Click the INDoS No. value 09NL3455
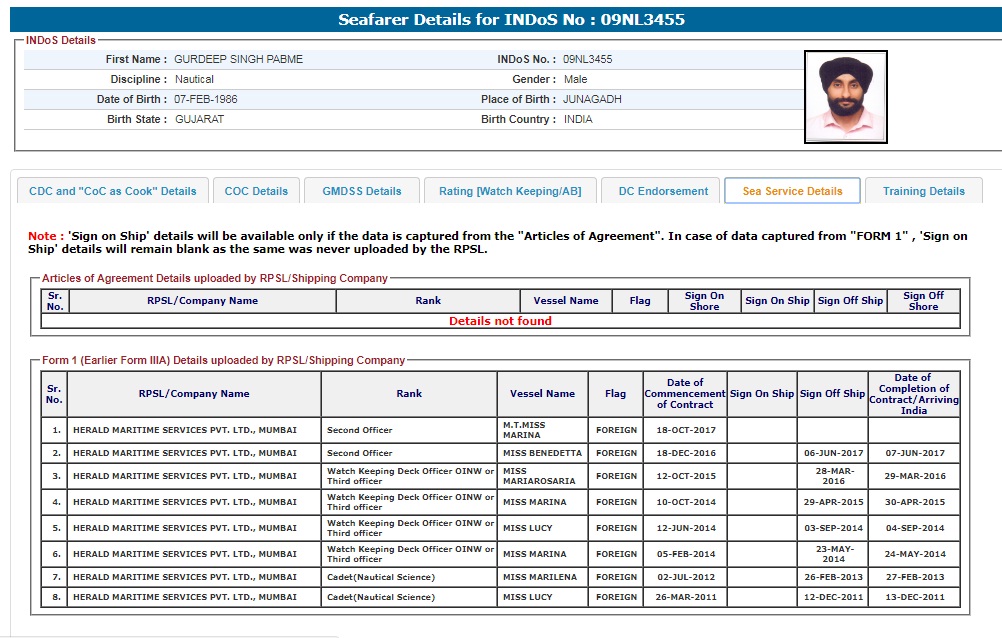 [x=587, y=59]
